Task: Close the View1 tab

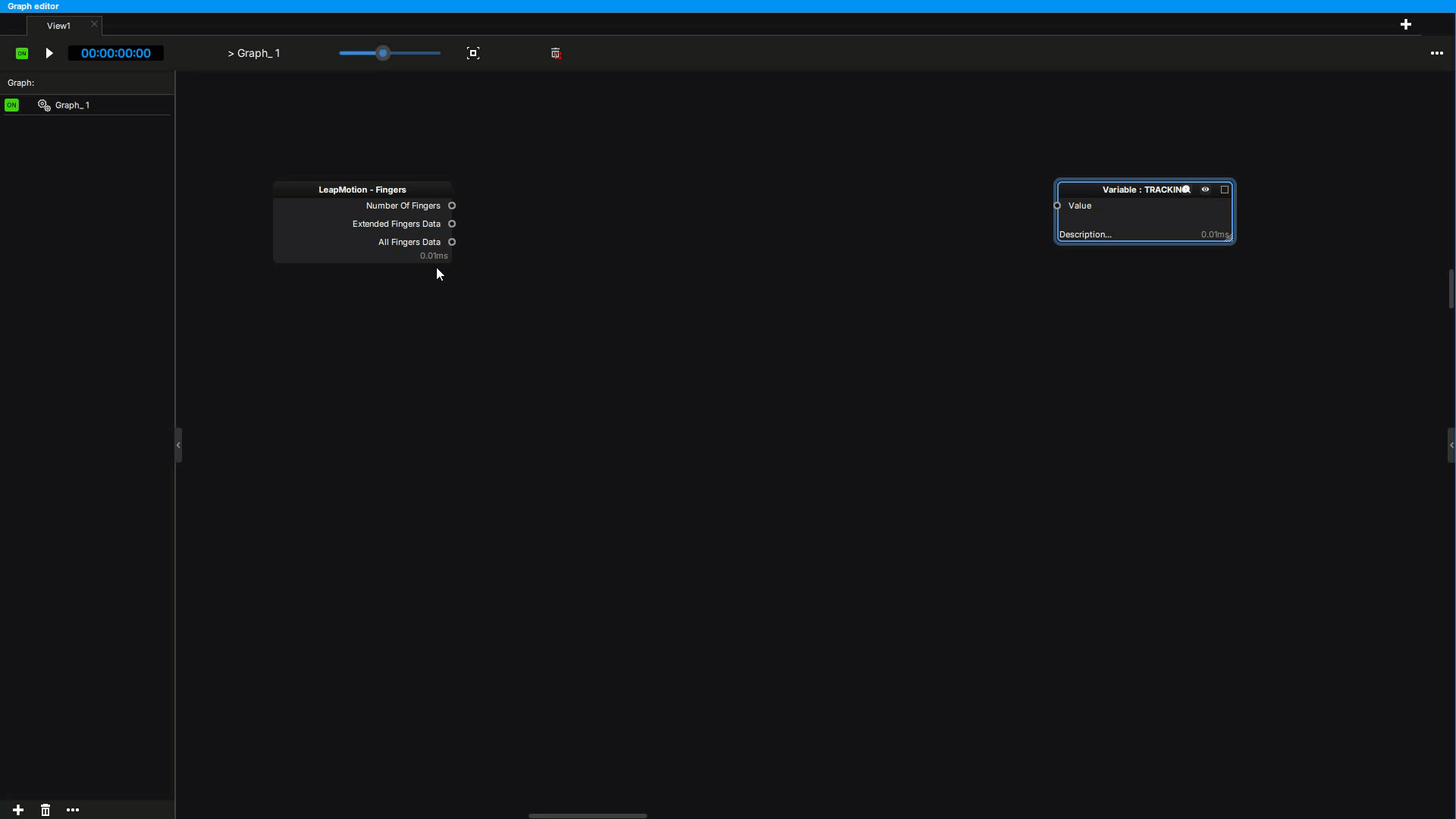Action: [x=94, y=24]
